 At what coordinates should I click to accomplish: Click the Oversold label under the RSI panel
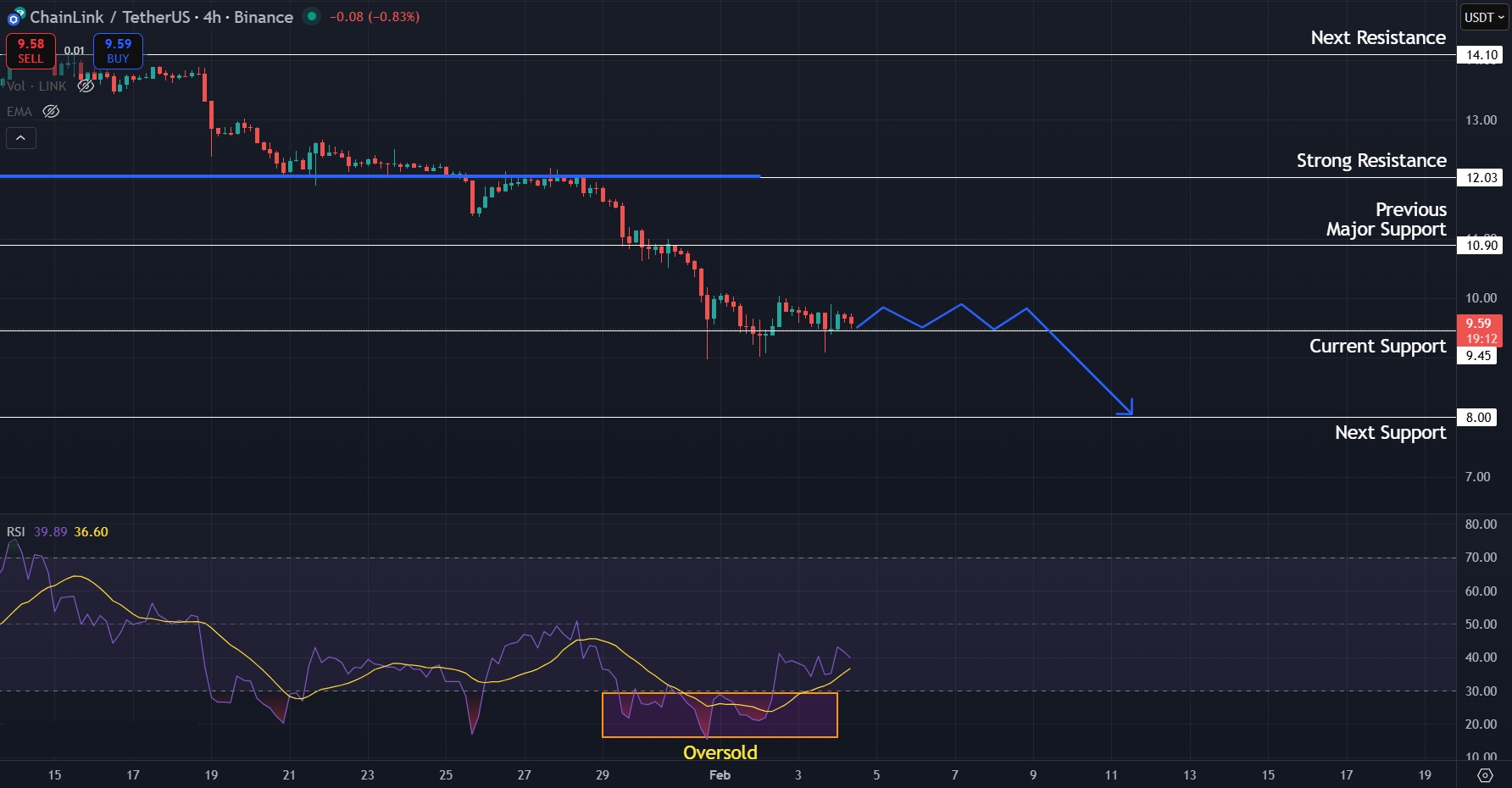tap(720, 752)
